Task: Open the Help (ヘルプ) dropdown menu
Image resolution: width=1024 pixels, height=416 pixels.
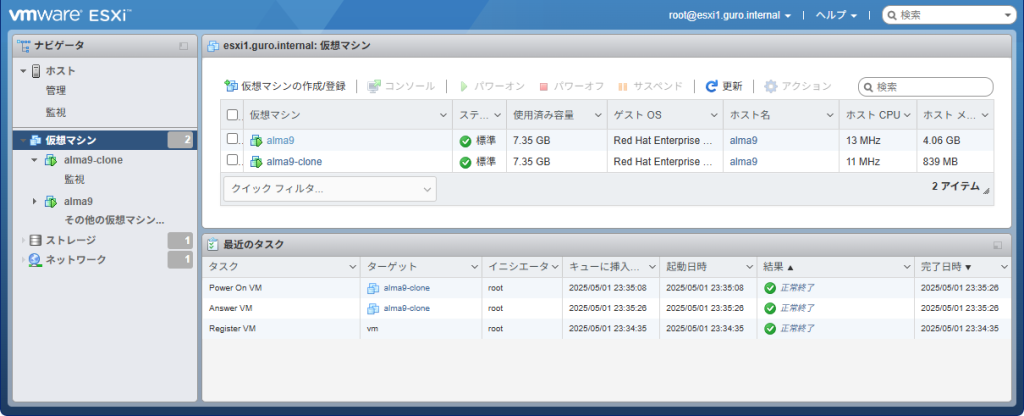Action: click(x=837, y=15)
